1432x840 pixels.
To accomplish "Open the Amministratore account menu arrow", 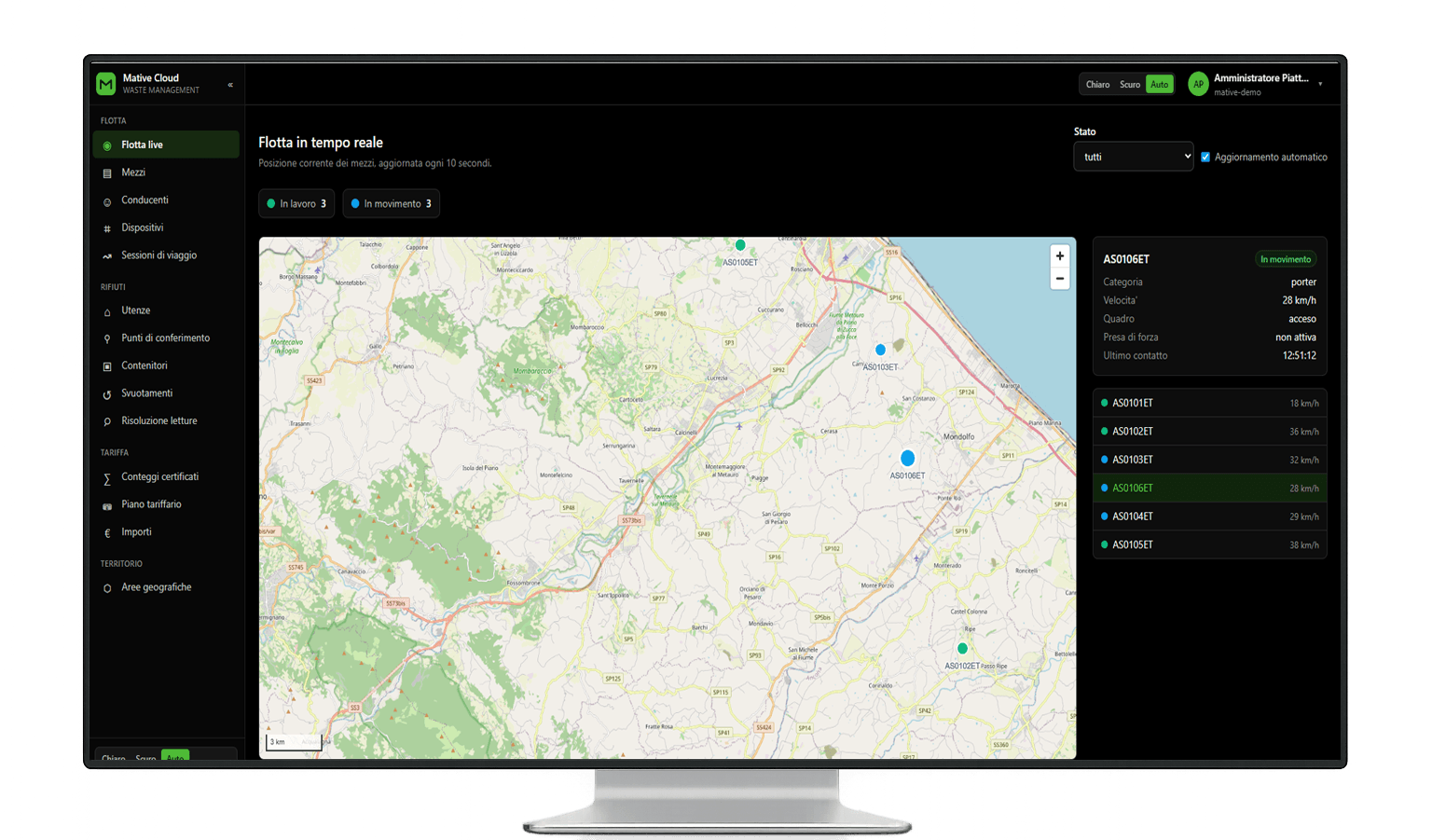I will tap(1320, 84).
